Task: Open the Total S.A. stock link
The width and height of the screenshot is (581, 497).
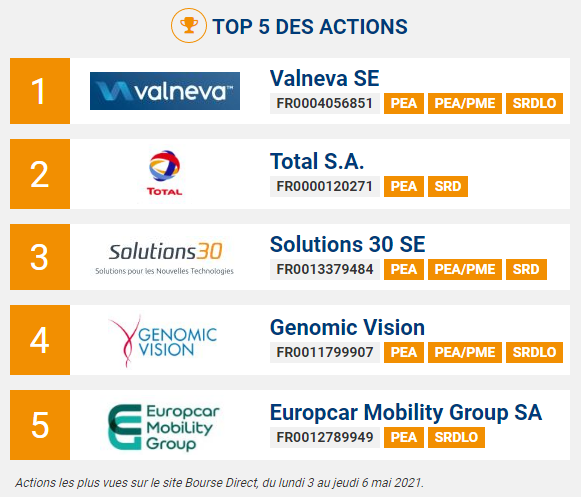Action: tap(317, 161)
